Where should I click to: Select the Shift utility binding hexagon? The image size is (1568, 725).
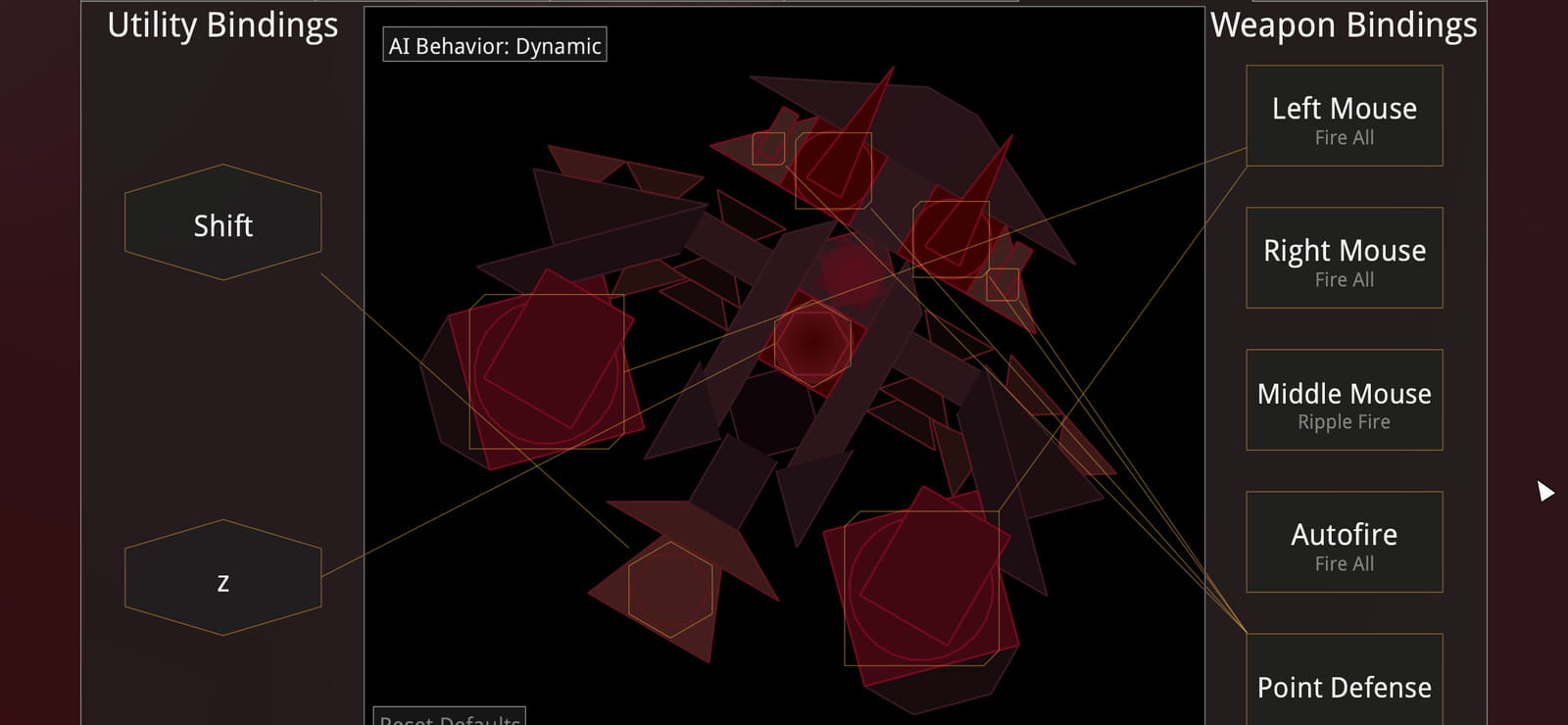click(222, 222)
